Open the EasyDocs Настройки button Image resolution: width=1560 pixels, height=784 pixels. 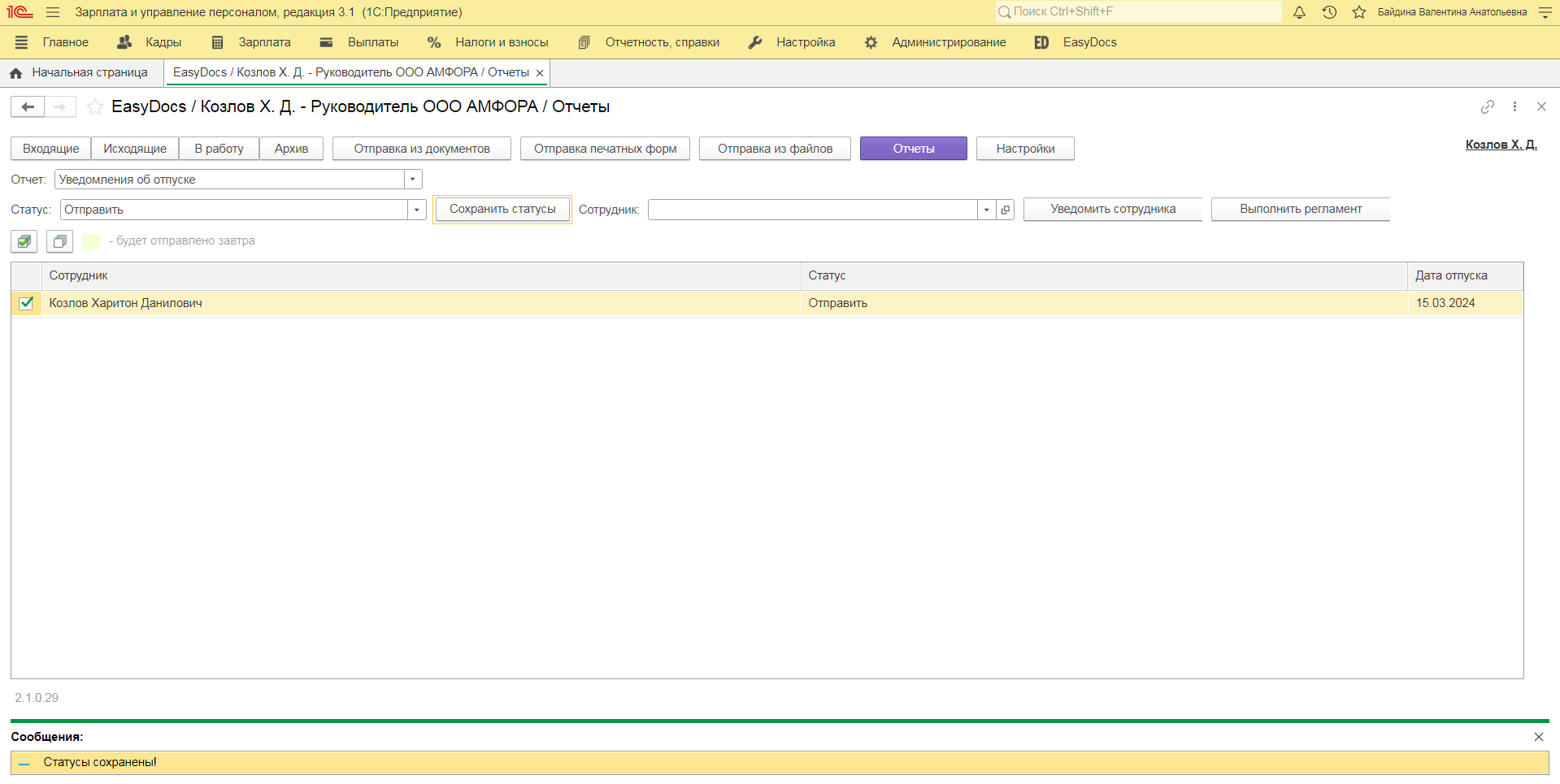click(x=1025, y=149)
